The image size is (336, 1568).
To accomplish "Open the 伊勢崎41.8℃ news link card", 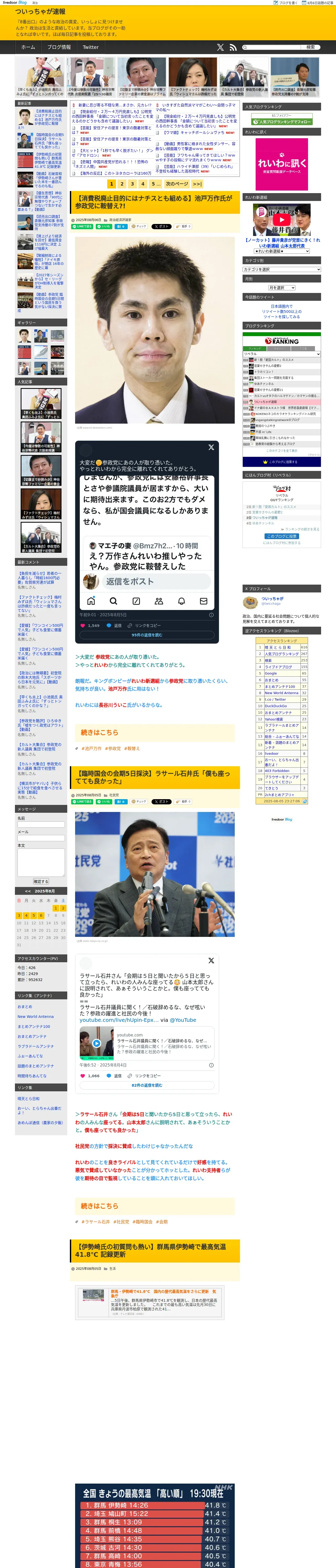I will 150,1302.
